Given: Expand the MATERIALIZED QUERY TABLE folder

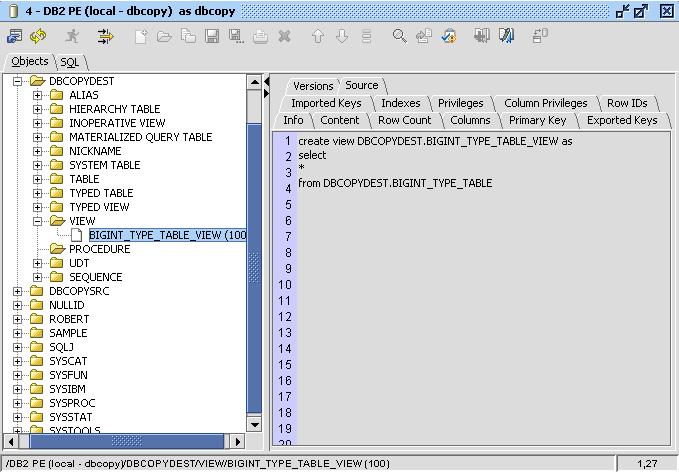Looking at the screenshot, I should pos(38,137).
